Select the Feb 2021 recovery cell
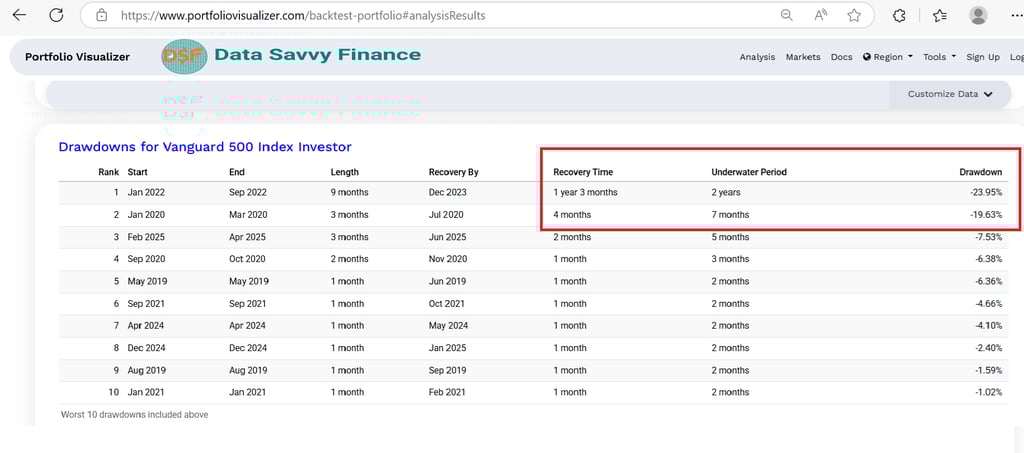Viewport: 1024px width, 453px height. click(447, 392)
